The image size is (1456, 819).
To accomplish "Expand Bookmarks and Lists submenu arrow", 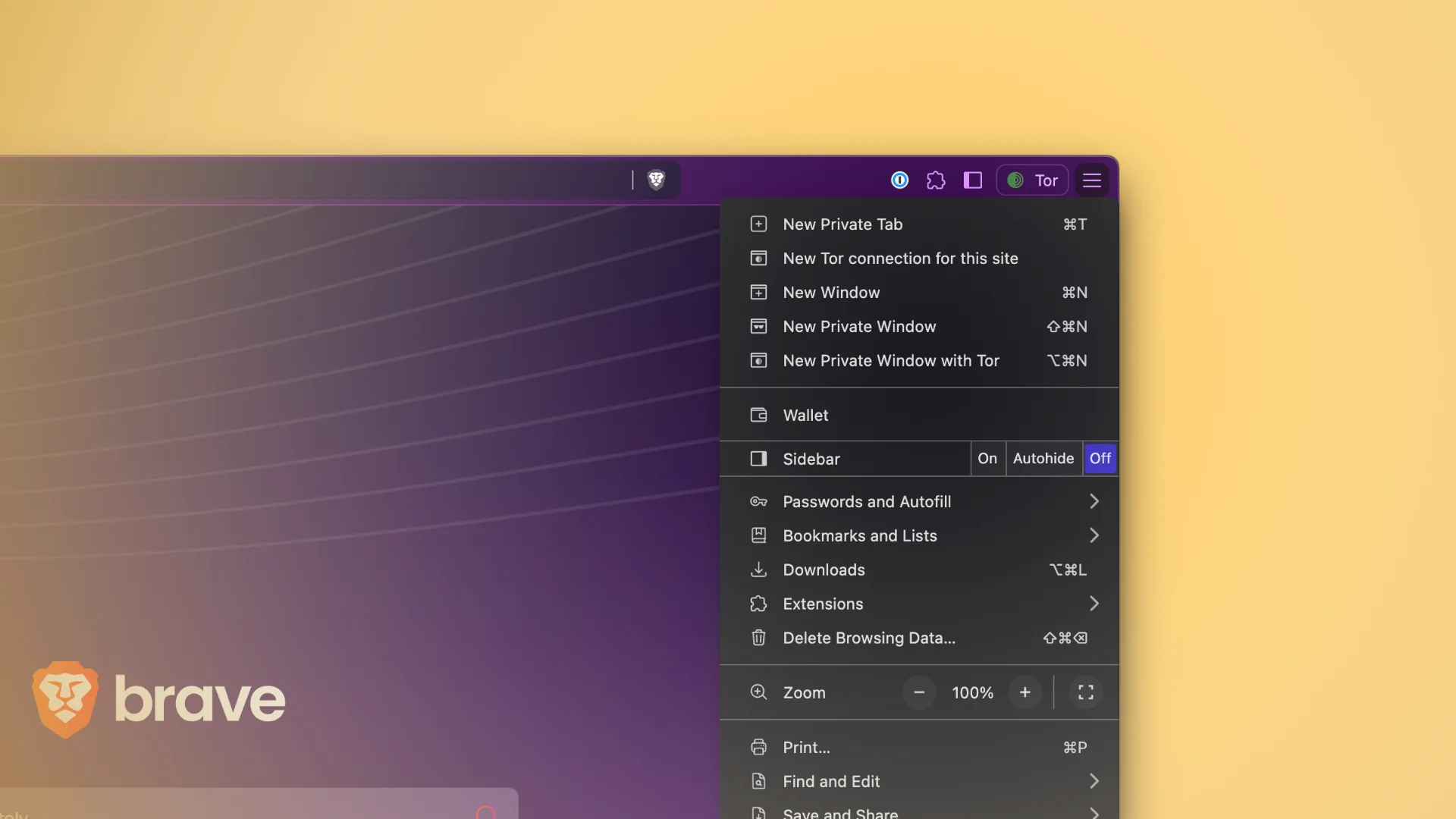I will pos(1094,535).
